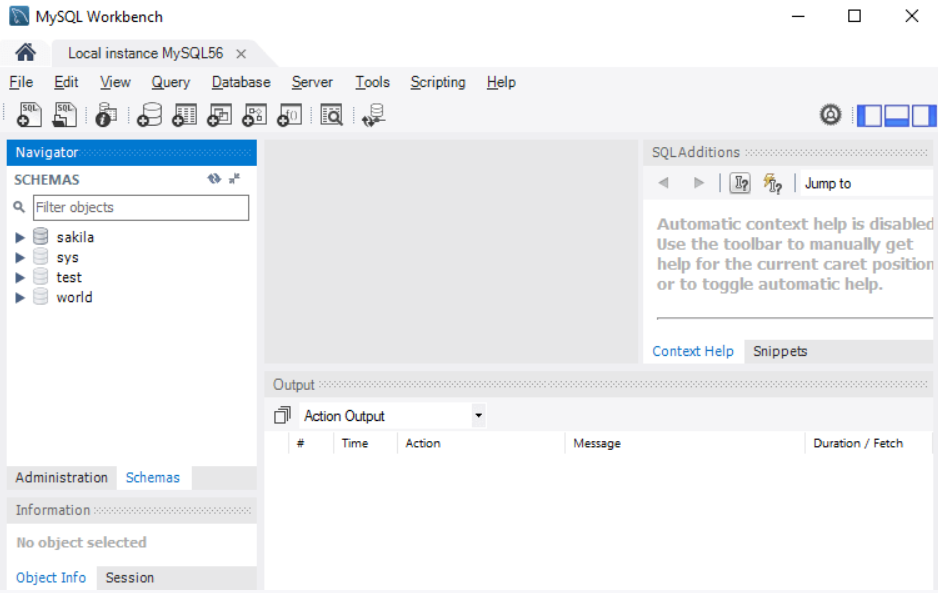Expand the world schema

20,297
